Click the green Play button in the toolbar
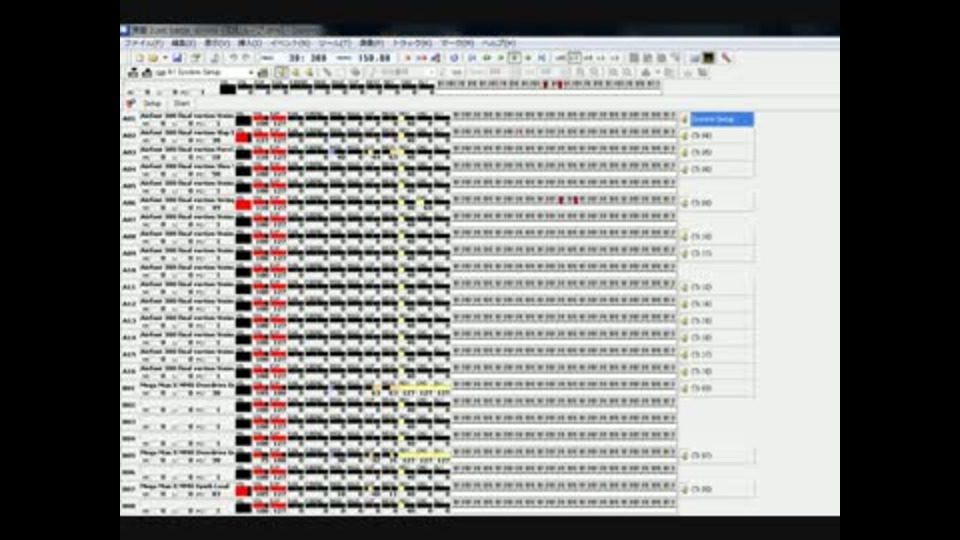The height and width of the screenshot is (540, 960). click(x=501, y=58)
